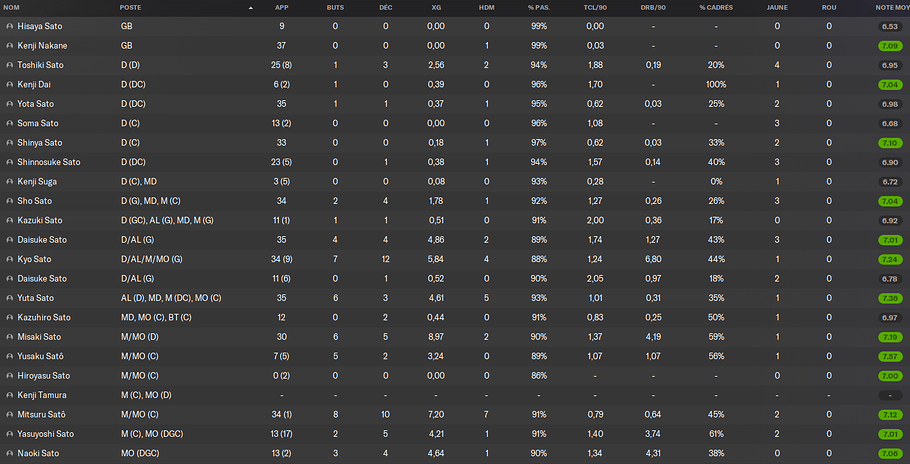Screen dimensions: 910x464
Task: Click the player icon next to Kenji Nakane
Action: click(x=9, y=46)
